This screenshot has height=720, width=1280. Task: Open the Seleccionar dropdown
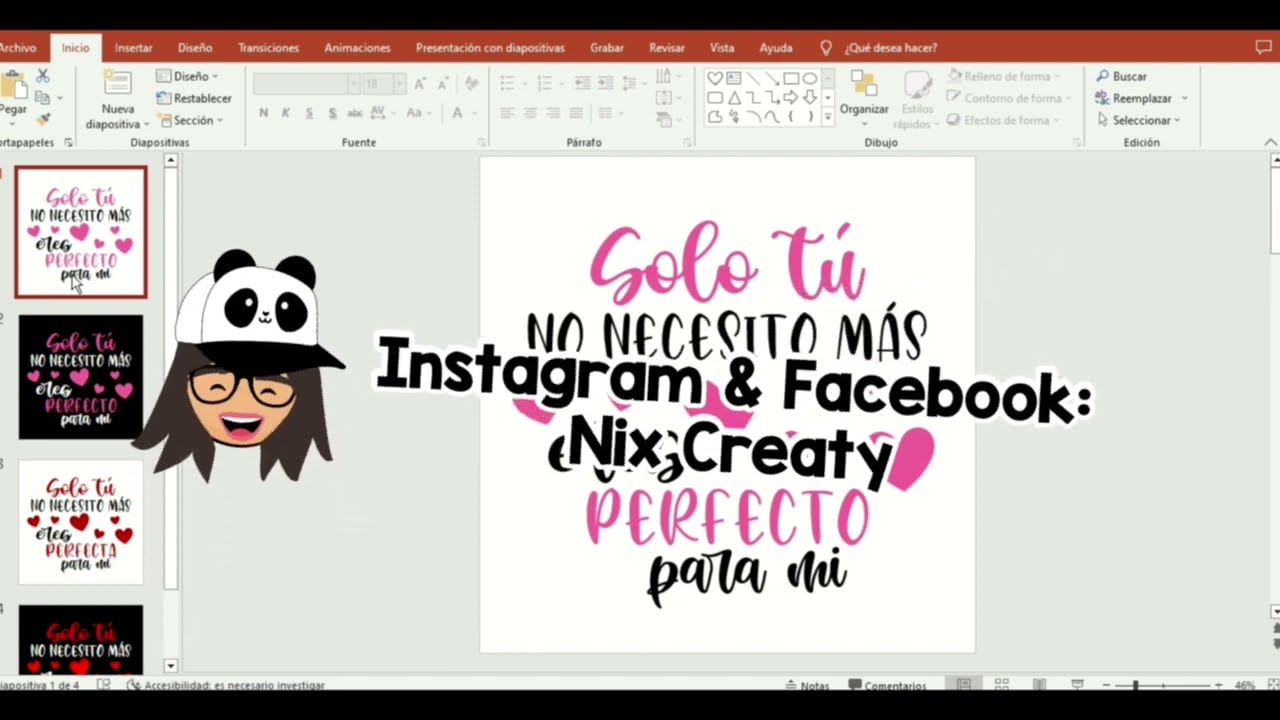(1139, 120)
